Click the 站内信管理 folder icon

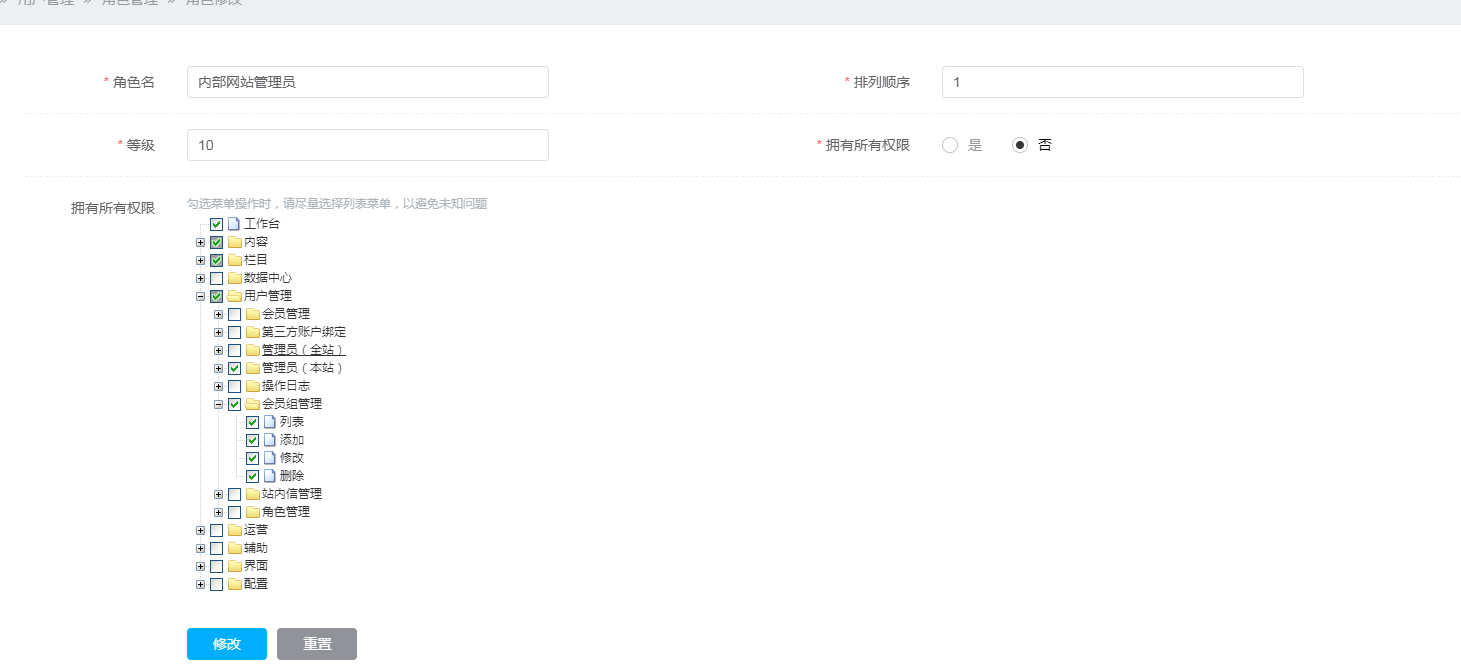253,494
